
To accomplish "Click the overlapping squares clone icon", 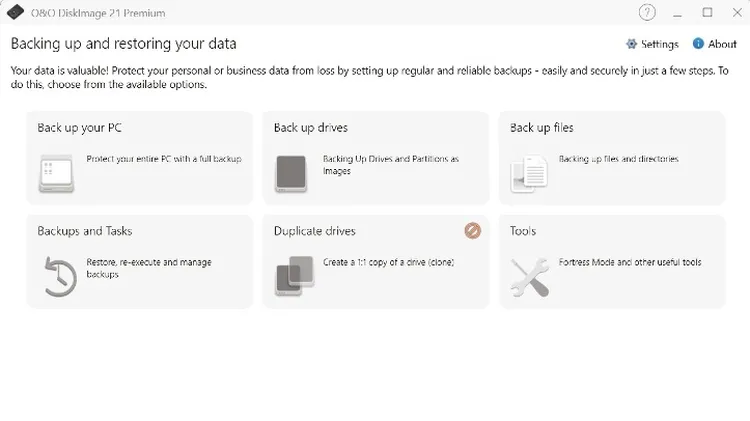I will coord(294,277).
